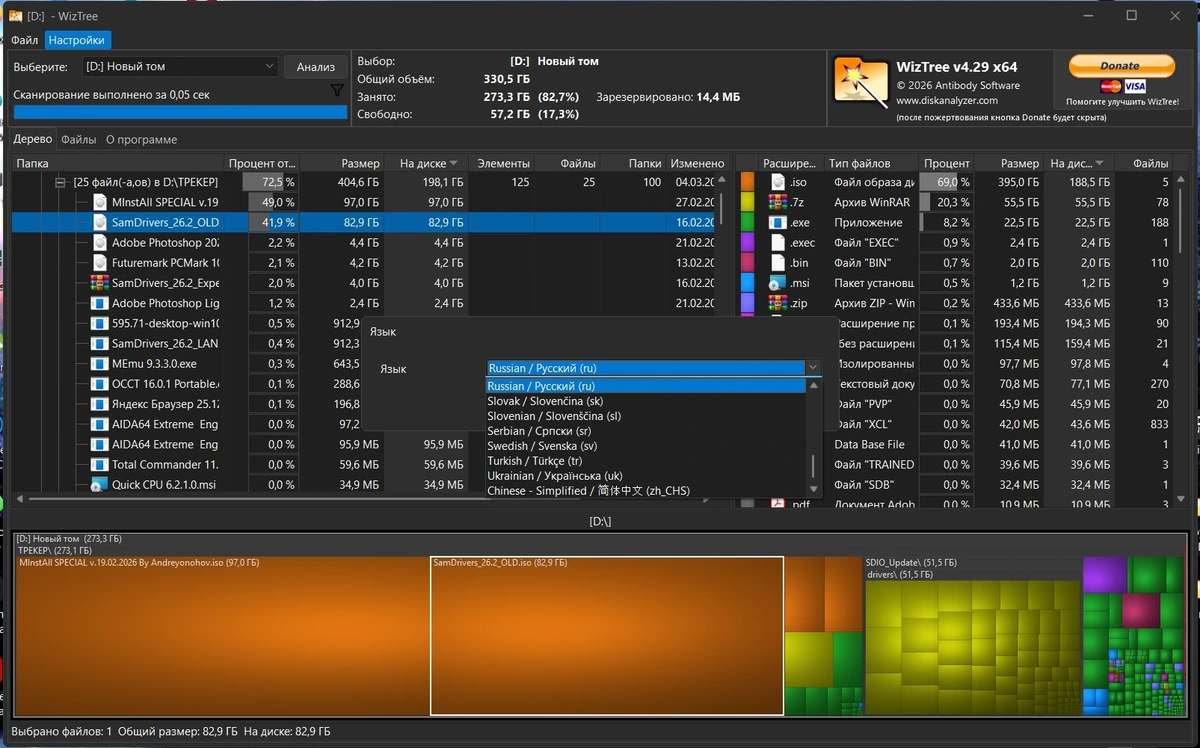Open the Настройки menu
The image size is (1200, 748).
pyautogui.click(x=77, y=40)
